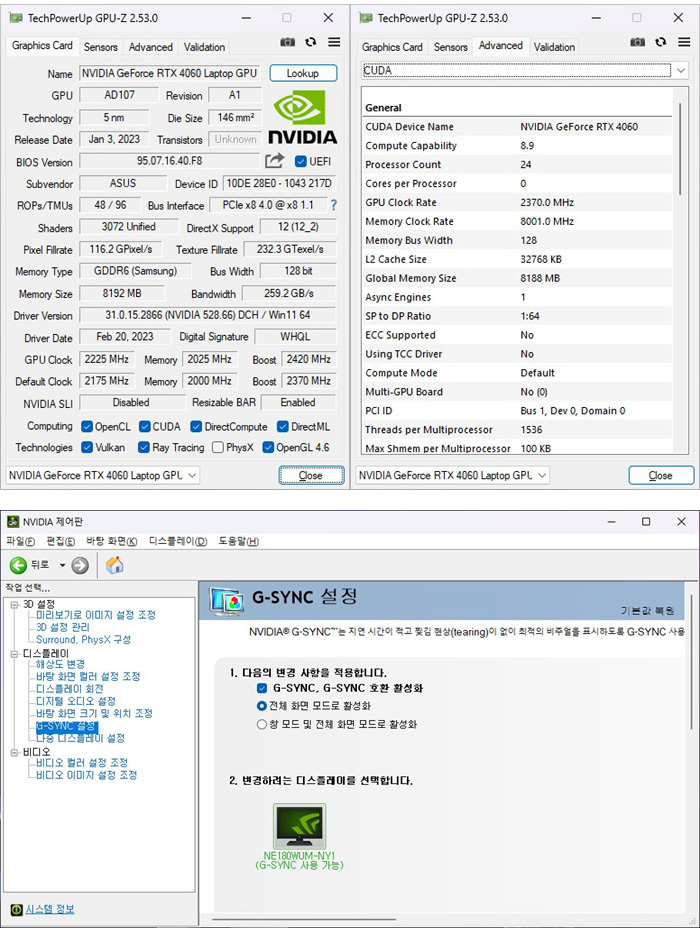
Task: Toggle the CUDA checkbox
Action: [x=144, y=427]
